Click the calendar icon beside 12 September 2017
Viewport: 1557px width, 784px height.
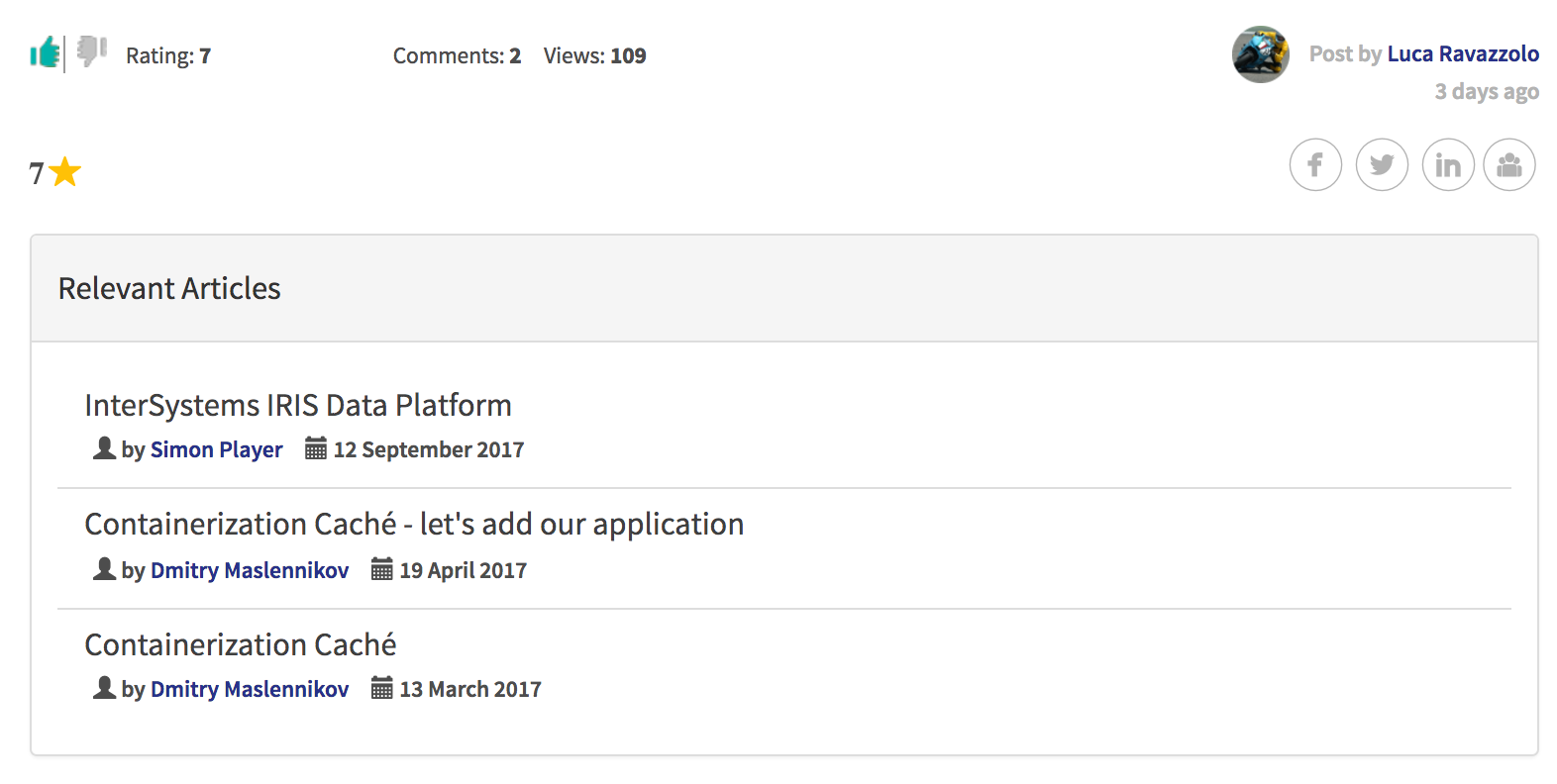[x=315, y=449]
